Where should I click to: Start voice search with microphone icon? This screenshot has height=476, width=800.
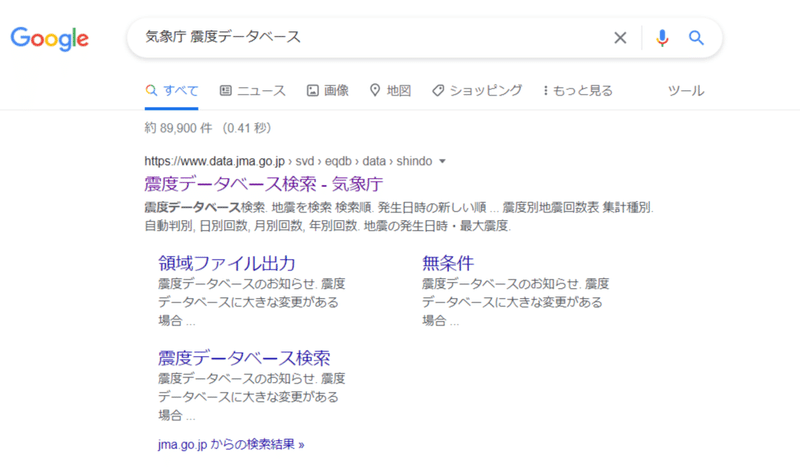[x=662, y=38]
